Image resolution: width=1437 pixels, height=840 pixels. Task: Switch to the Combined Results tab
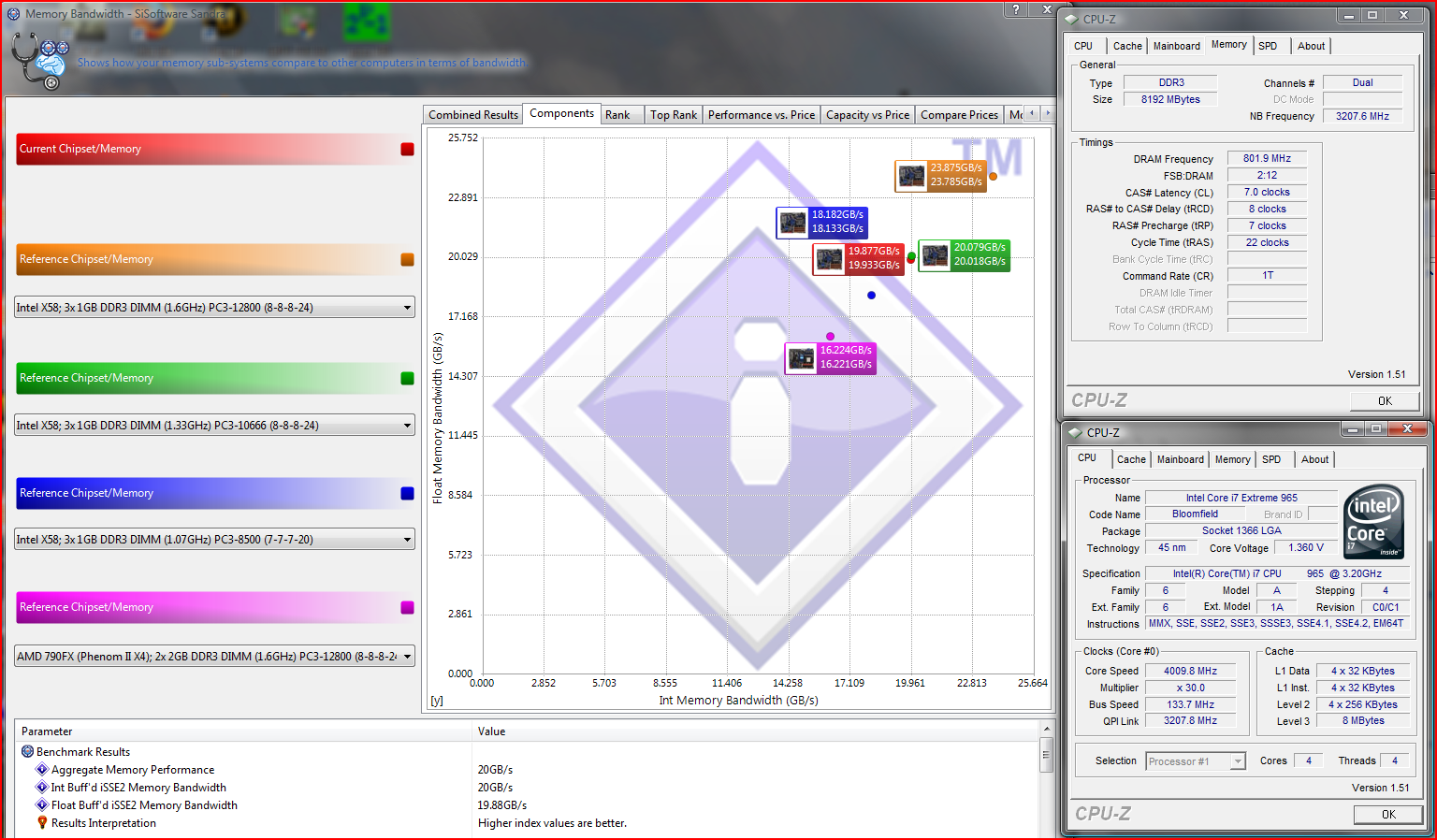click(472, 115)
